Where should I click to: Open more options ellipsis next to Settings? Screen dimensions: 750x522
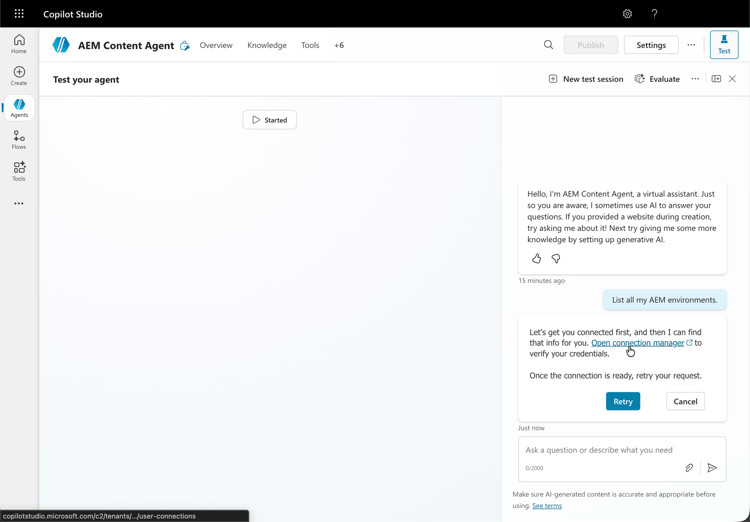coord(691,45)
